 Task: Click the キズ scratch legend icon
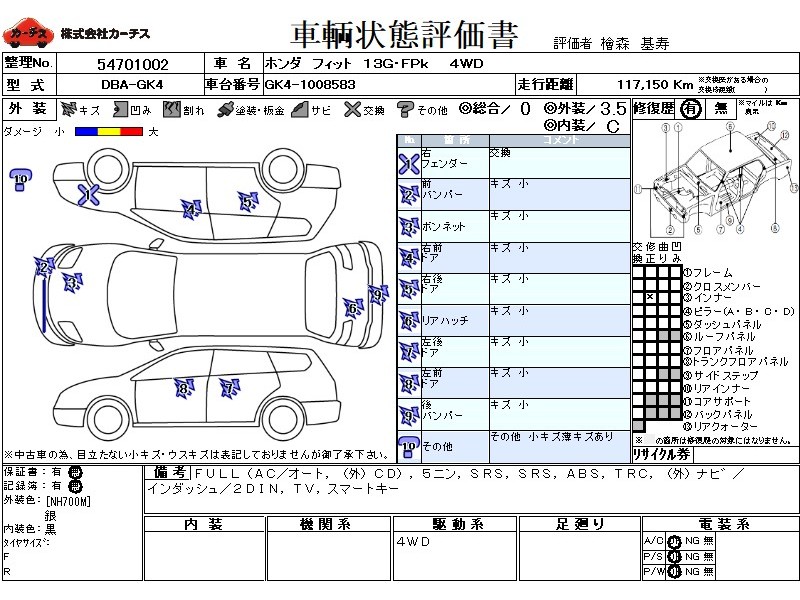tap(68, 110)
